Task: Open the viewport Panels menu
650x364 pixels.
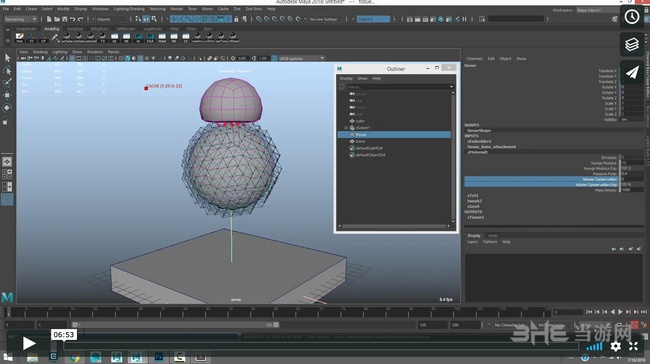Action: pos(114,52)
